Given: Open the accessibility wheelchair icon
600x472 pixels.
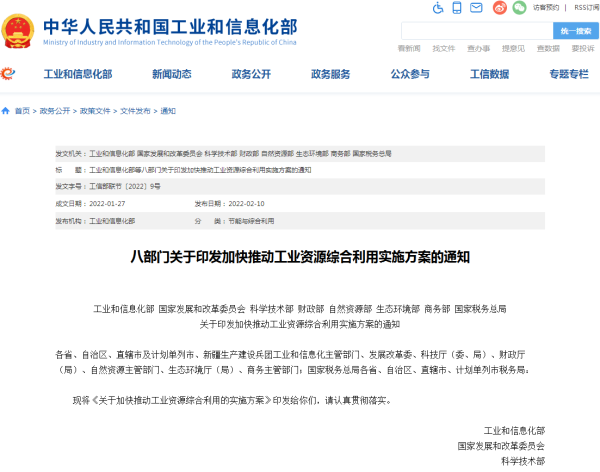Looking at the screenshot, I should tap(438, 7).
